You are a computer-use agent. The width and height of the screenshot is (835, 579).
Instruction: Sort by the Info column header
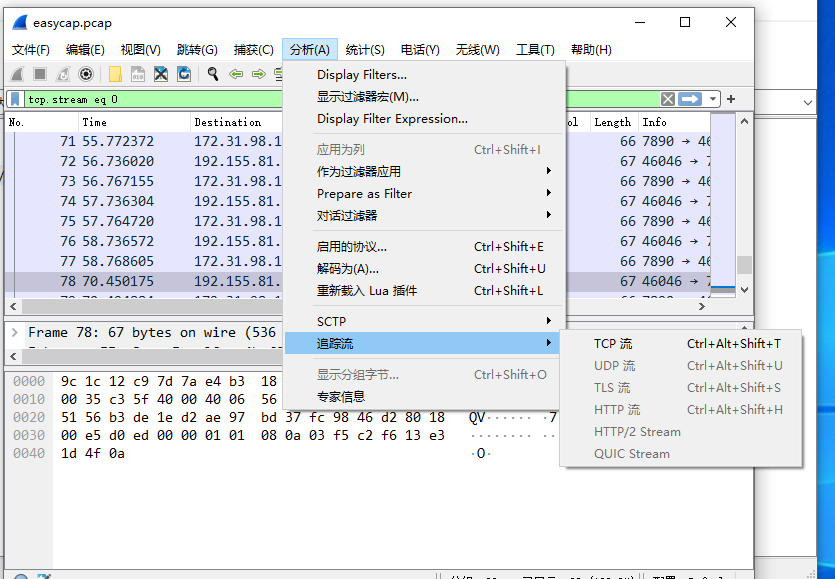[675, 122]
